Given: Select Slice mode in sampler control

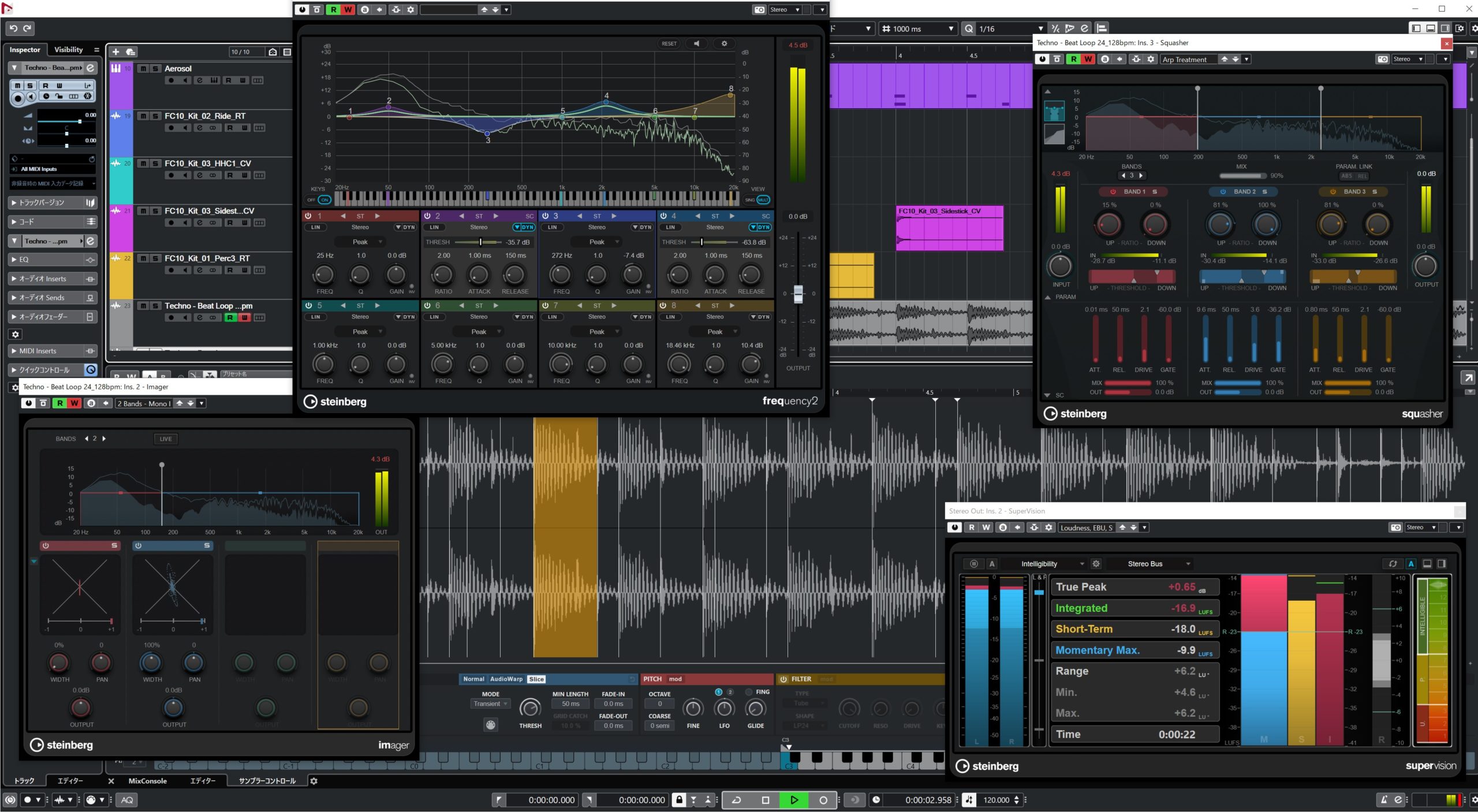Looking at the screenshot, I should [x=536, y=679].
